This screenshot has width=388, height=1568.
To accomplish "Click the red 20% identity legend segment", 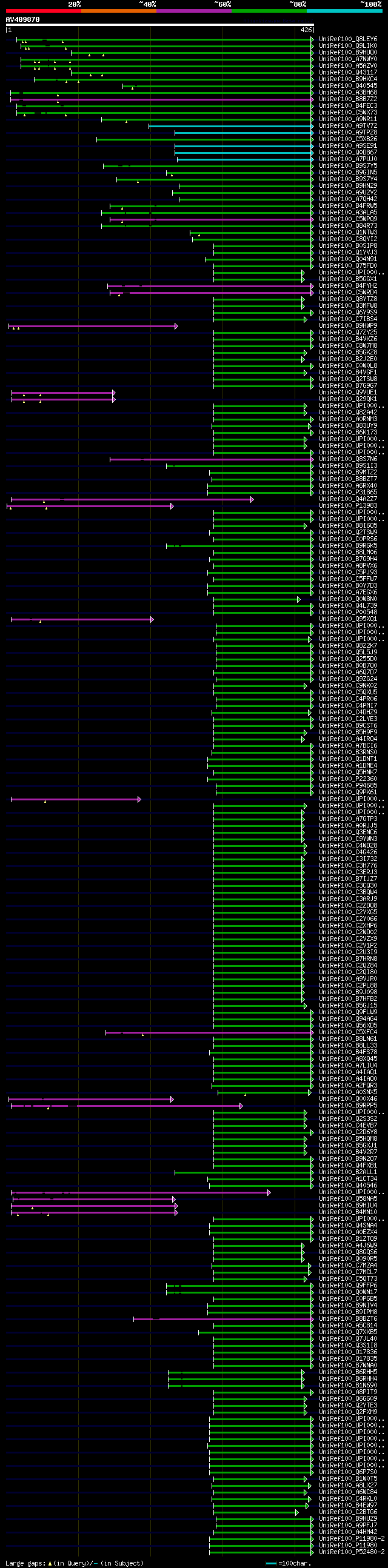I will coord(43,11).
